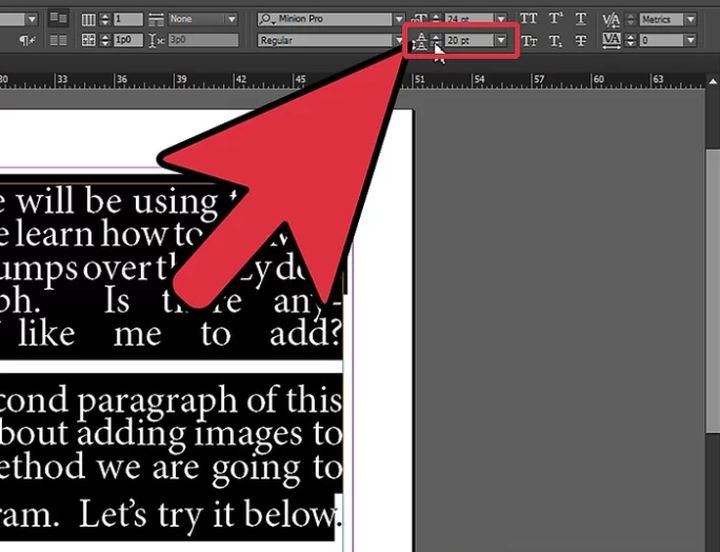This screenshot has width=720, height=552.
Task: Click the word "add?" in the paragraph
Action: [306, 334]
